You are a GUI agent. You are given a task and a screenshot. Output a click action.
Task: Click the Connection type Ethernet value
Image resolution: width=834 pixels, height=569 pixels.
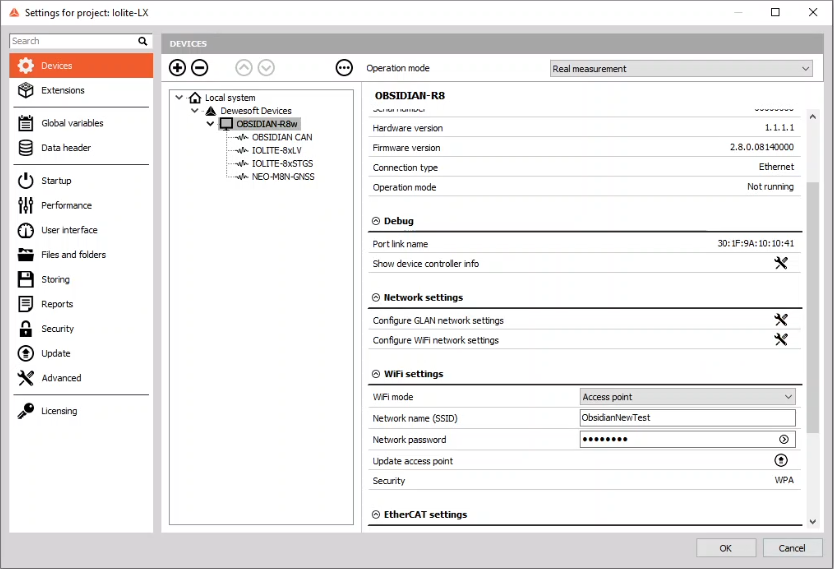tap(776, 167)
